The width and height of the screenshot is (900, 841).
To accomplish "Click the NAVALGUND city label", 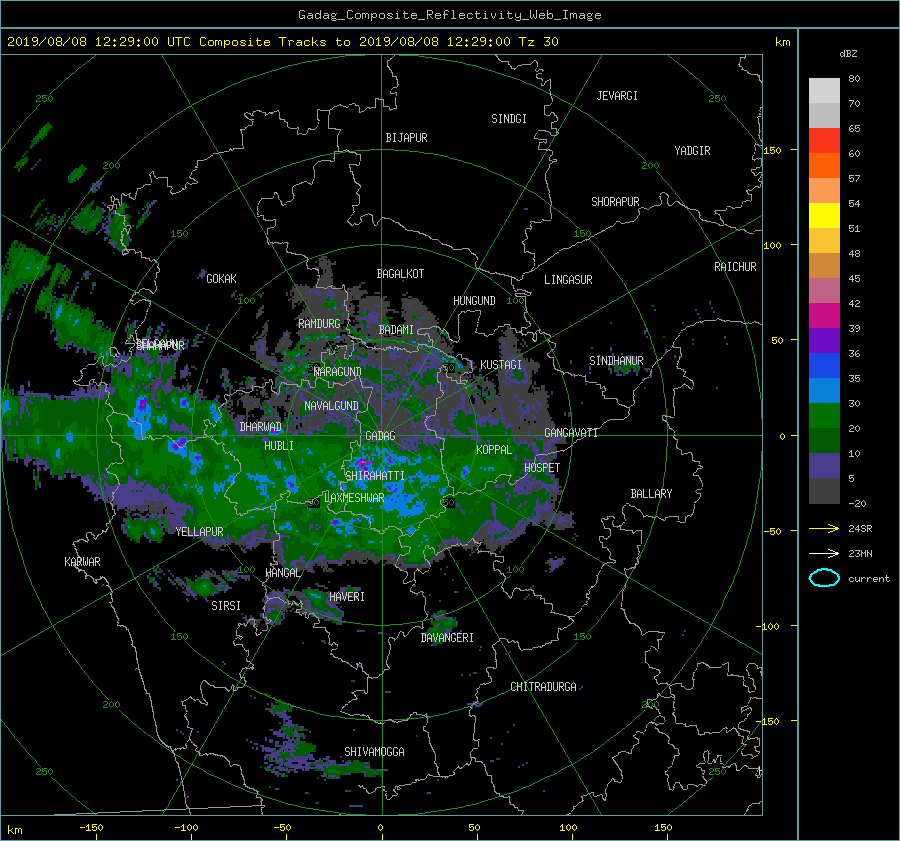I will (331, 406).
